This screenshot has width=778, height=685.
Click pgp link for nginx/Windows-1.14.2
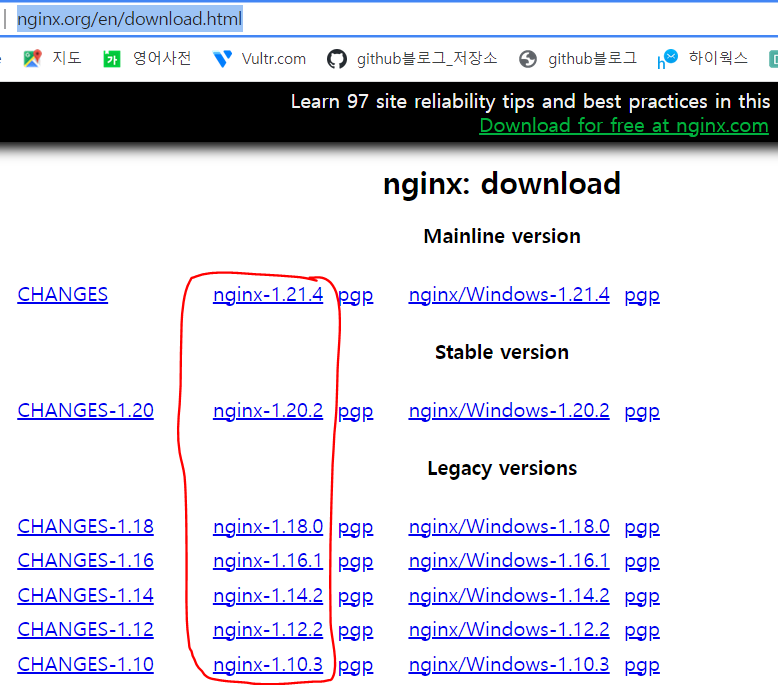tap(642, 596)
